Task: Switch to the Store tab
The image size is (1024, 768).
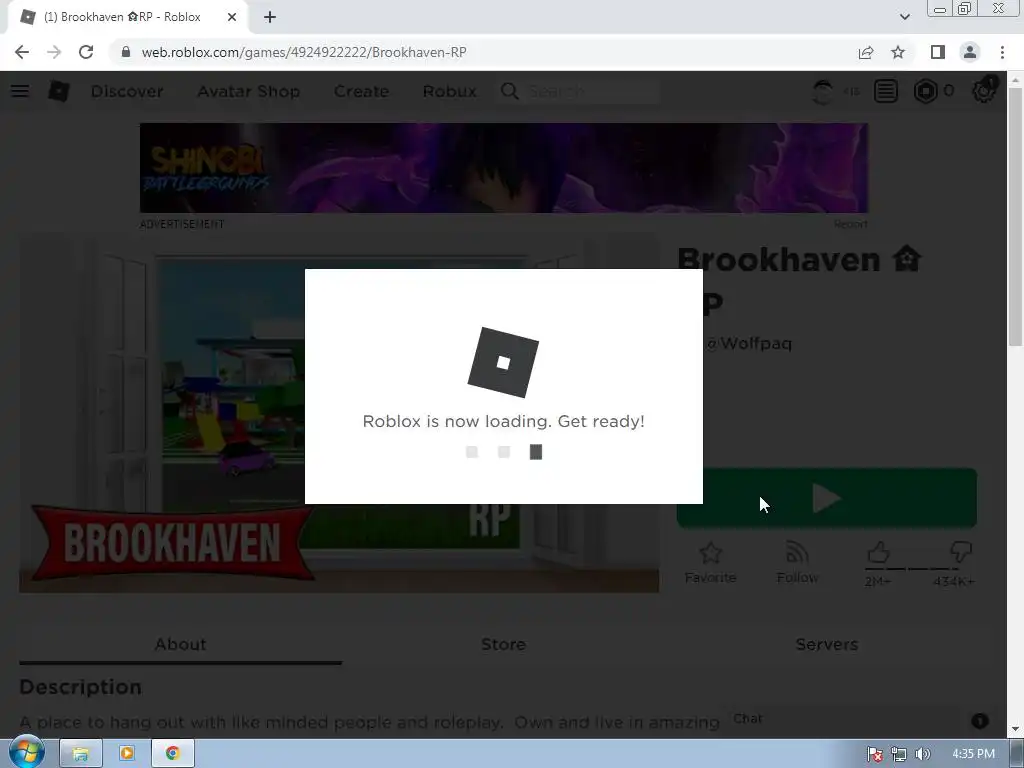Action: [504, 645]
